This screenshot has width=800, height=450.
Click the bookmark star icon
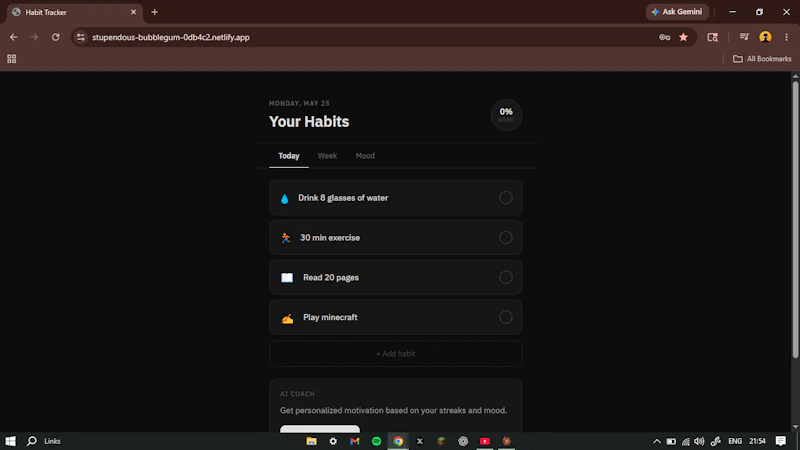tap(684, 37)
